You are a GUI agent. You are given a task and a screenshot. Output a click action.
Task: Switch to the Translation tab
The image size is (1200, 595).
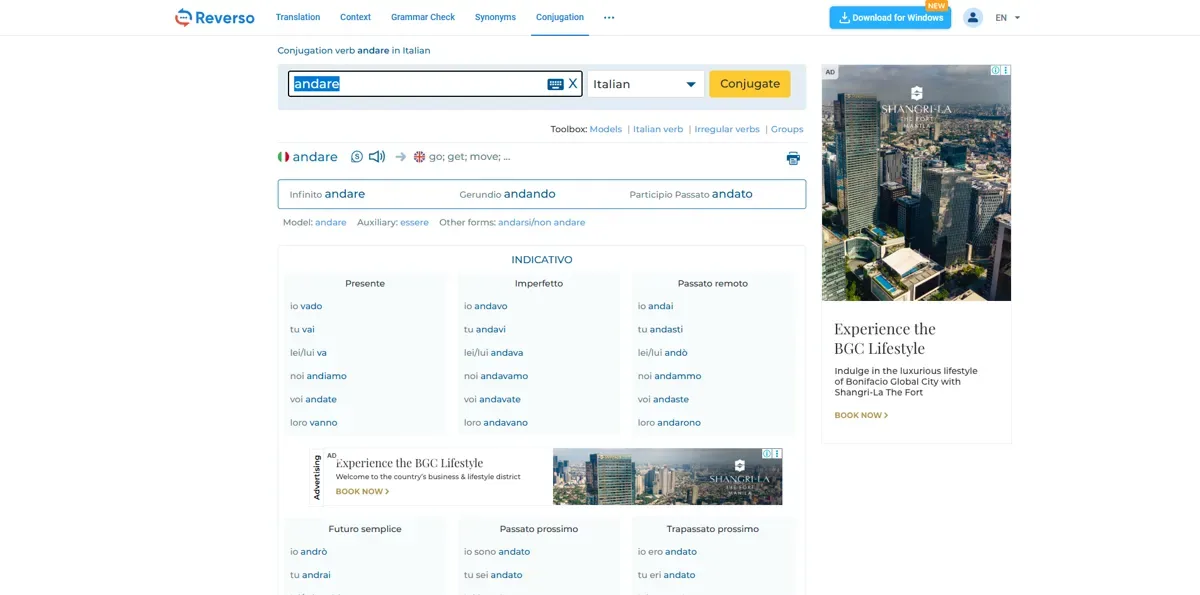298,17
